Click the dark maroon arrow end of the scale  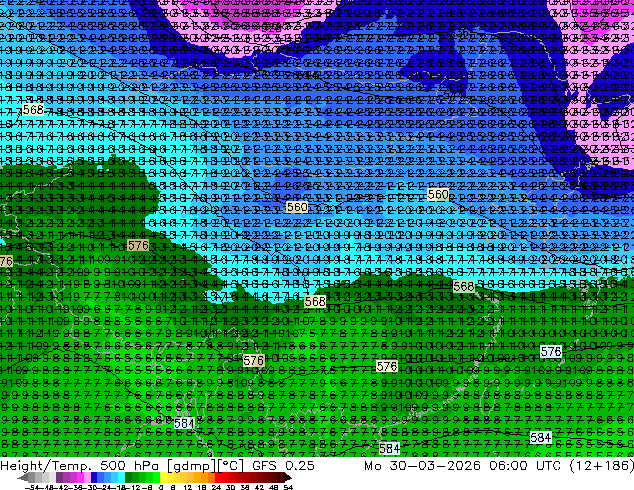(287, 478)
